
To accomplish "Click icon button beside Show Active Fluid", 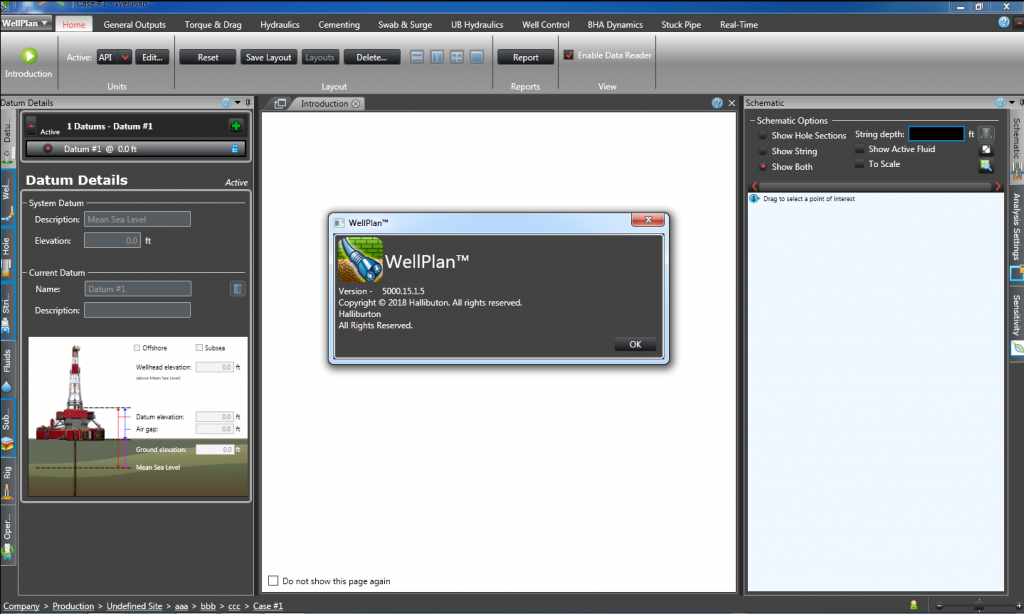I will [x=986, y=150].
